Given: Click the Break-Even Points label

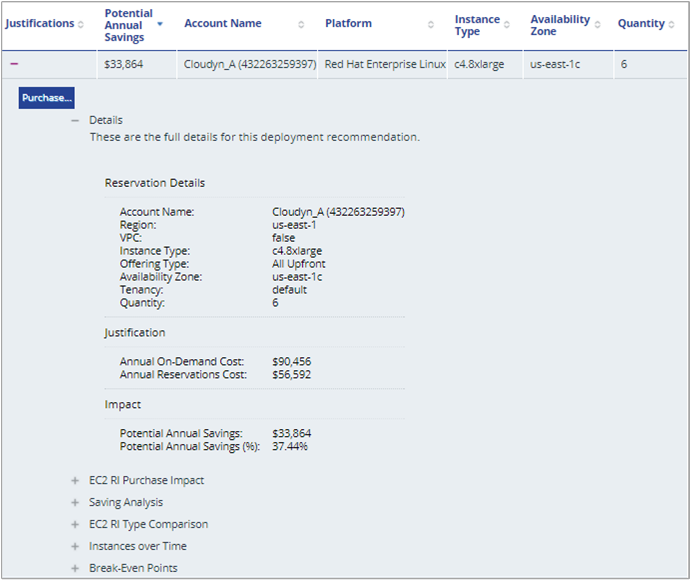Looking at the screenshot, I should pyautogui.click(x=133, y=568).
